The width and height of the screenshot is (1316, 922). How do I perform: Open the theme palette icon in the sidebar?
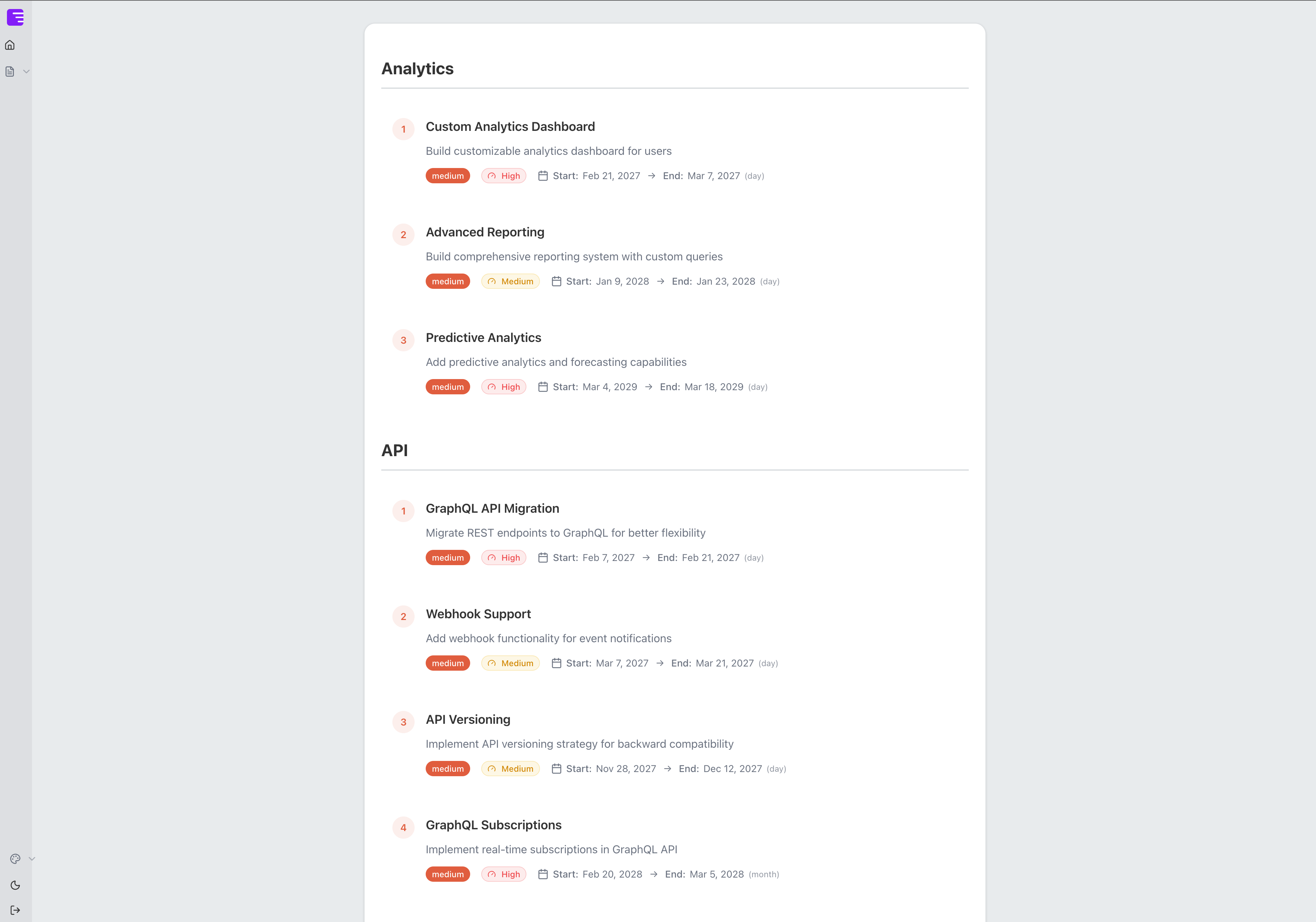pyautogui.click(x=15, y=858)
